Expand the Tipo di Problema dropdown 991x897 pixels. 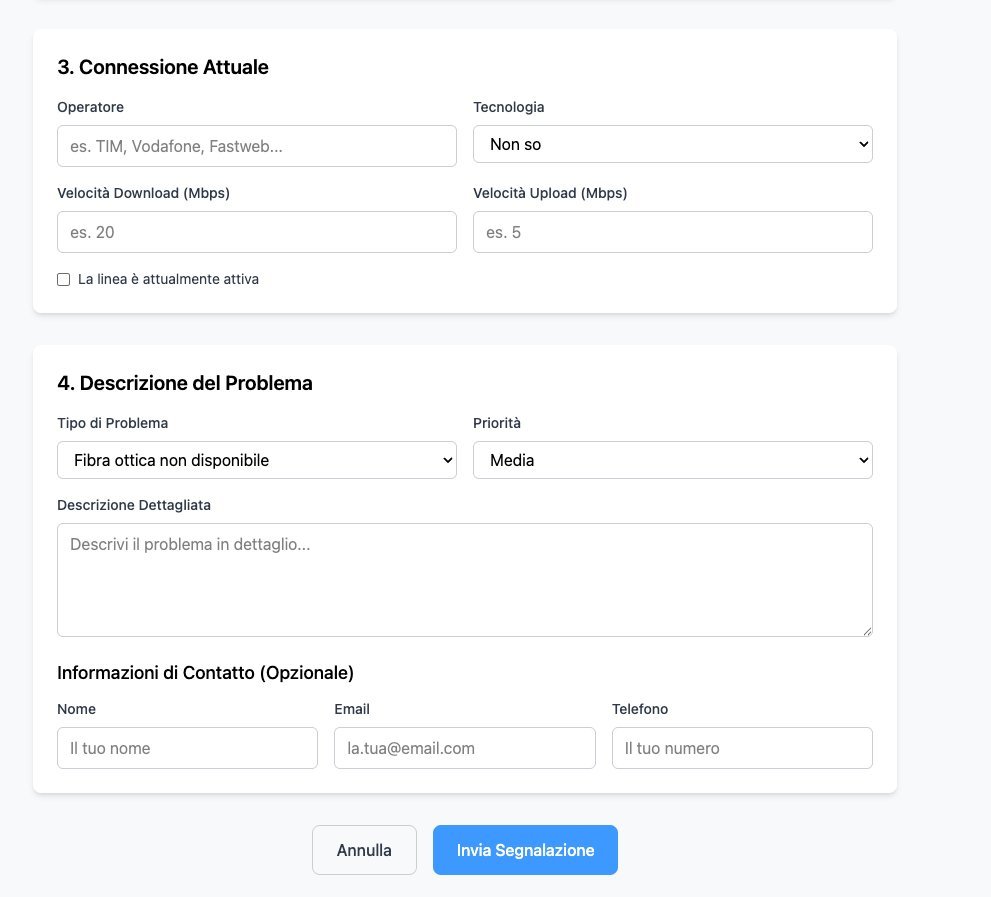coord(257,460)
